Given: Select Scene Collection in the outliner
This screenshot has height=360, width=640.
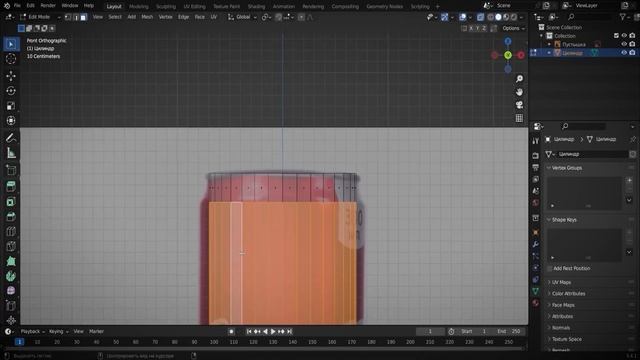Looking at the screenshot, I should pos(564,27).
